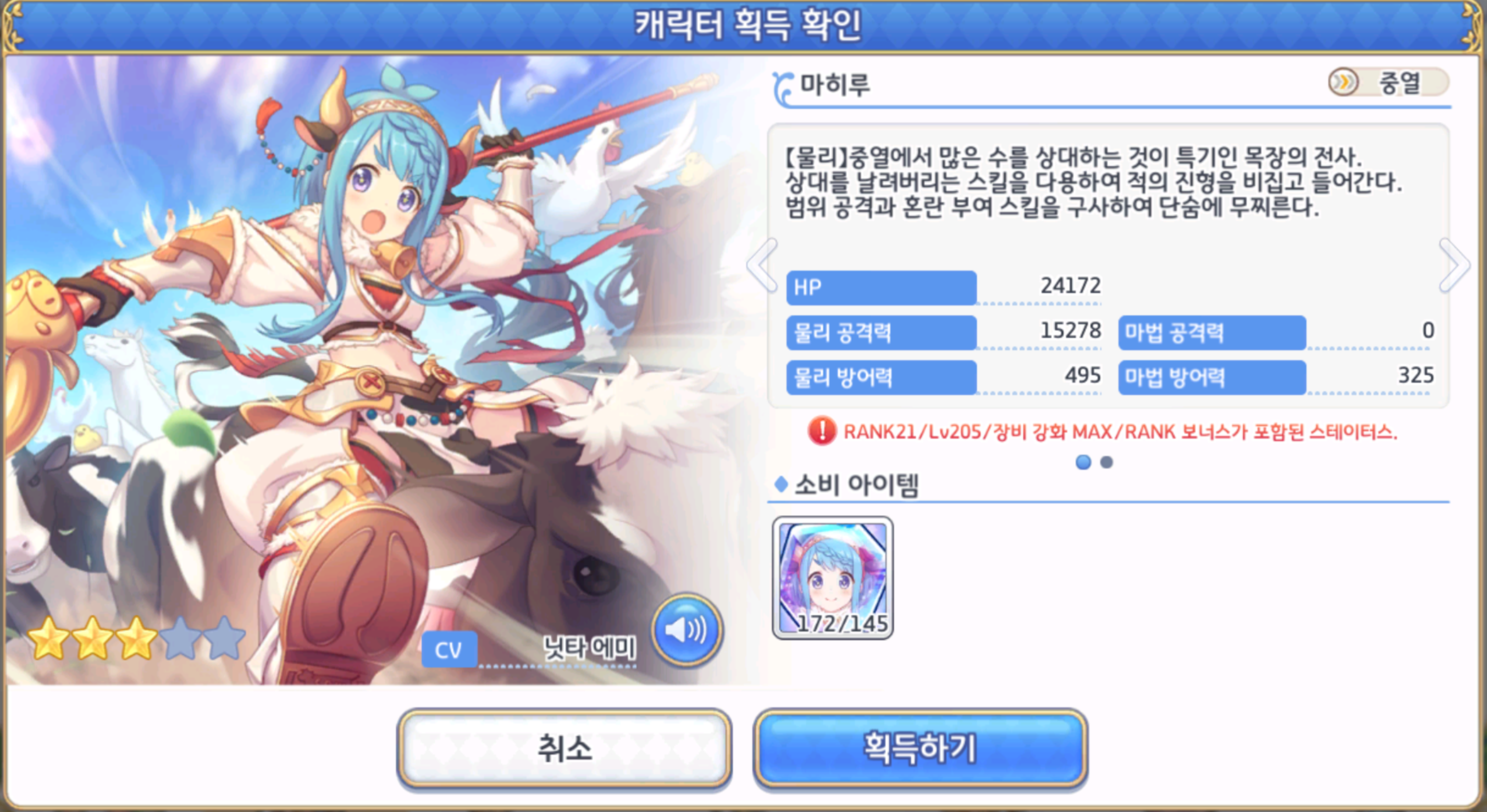The image size is (1487, 812).
Task: Click the 취소 cancel button
Action: (x=565, y=749)
